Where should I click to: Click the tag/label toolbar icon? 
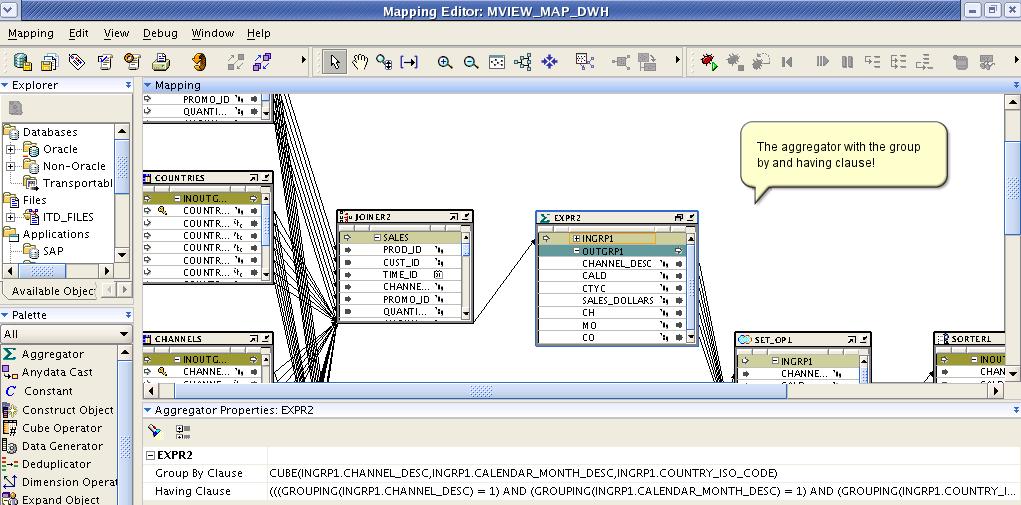[x=77, y=62]
